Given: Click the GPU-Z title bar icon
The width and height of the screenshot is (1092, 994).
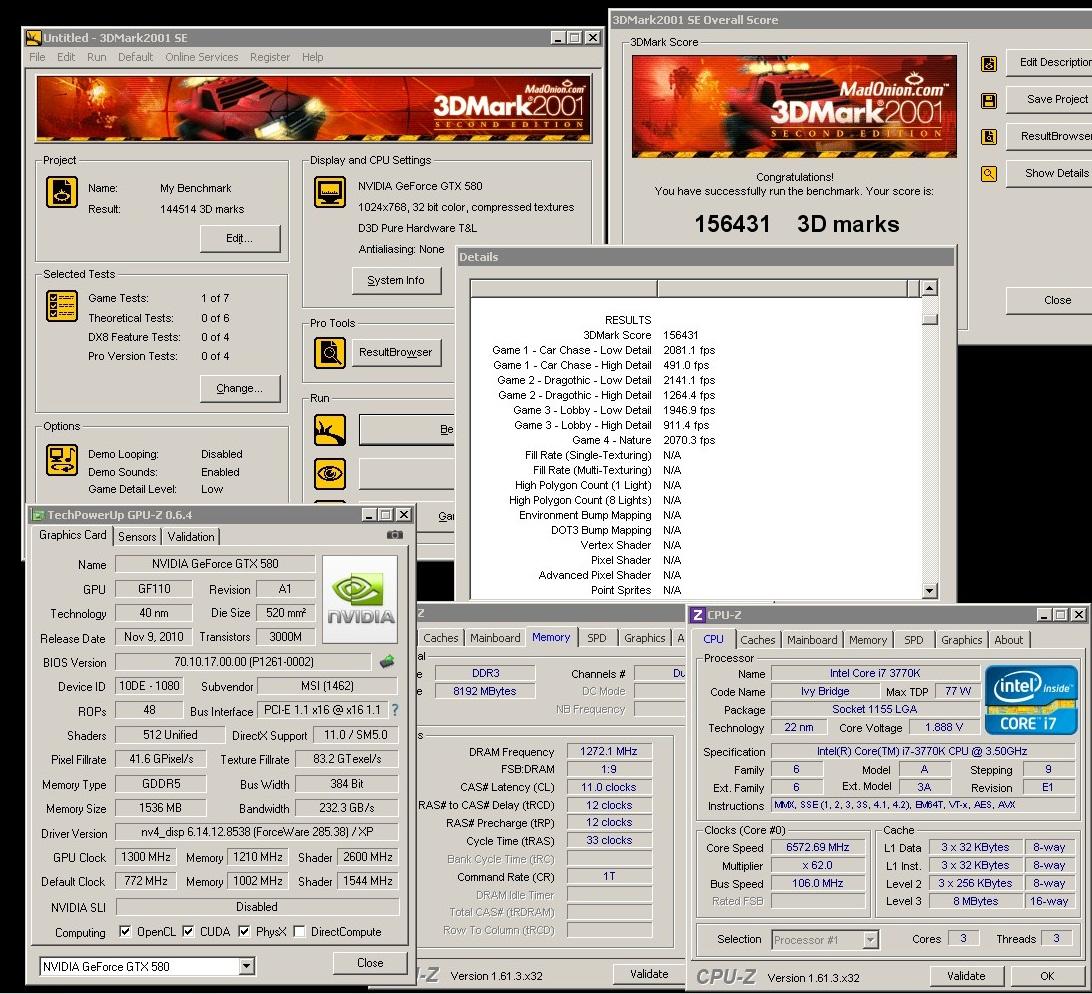Looking at the screenshot, I should 38,515.
